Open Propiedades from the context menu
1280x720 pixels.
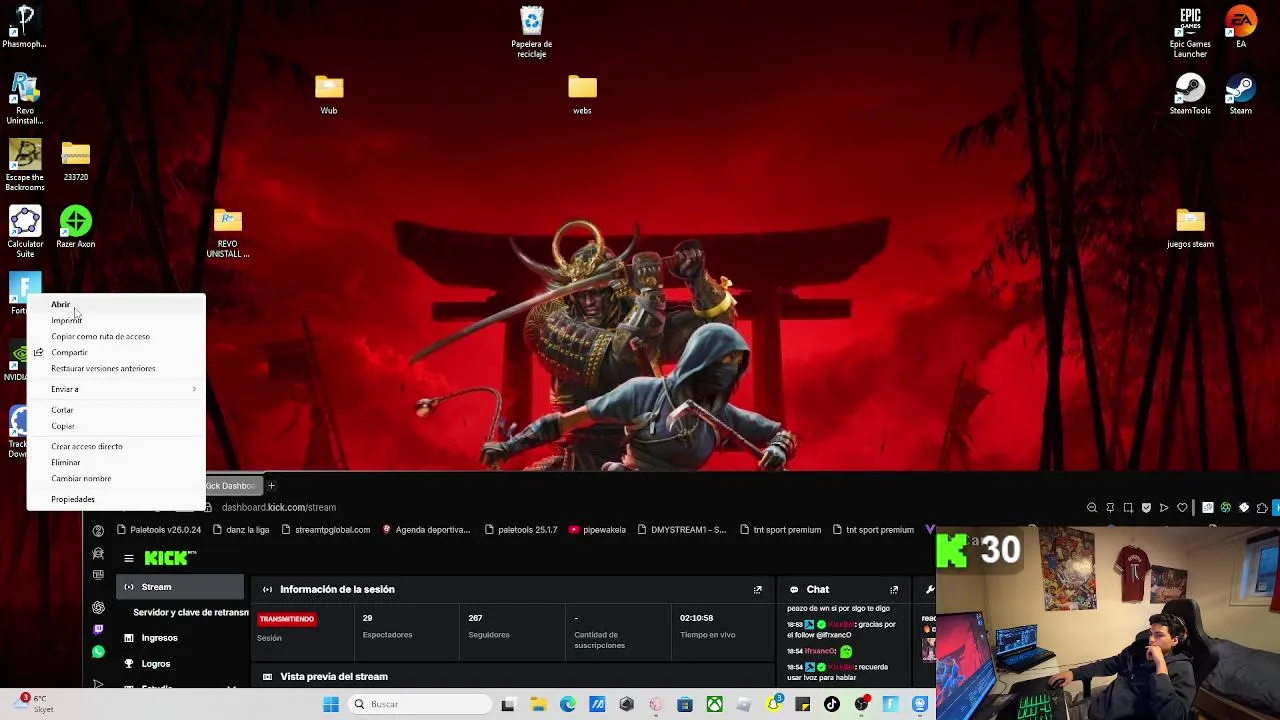point(116,499)
